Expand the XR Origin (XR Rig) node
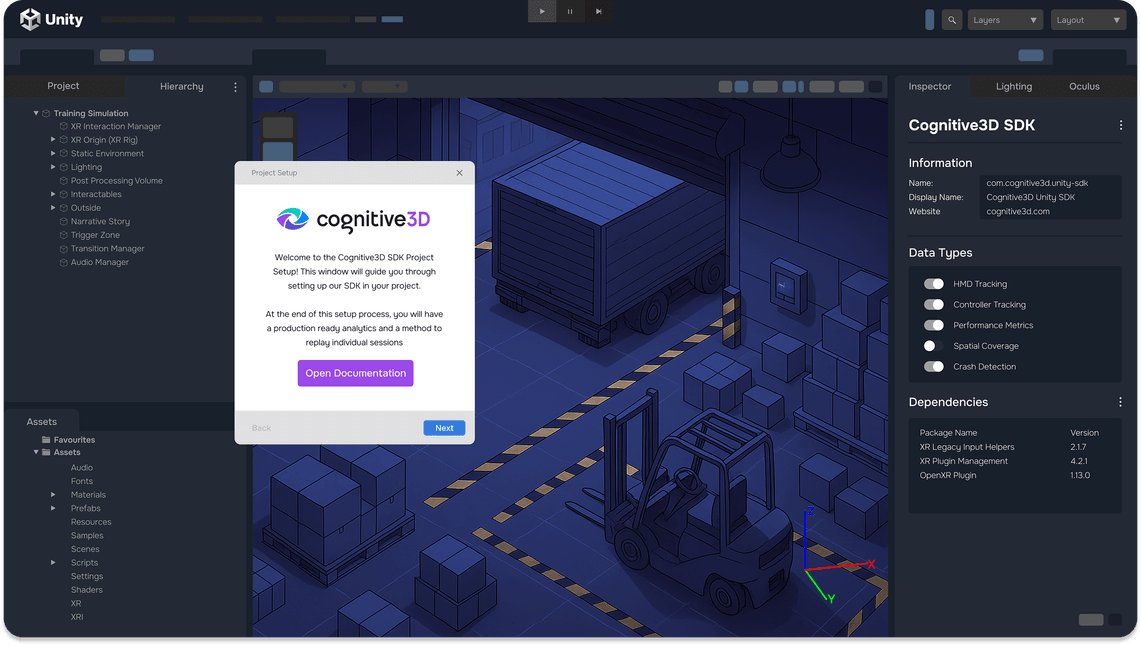The image size is (1141, 645). [53, 140]
